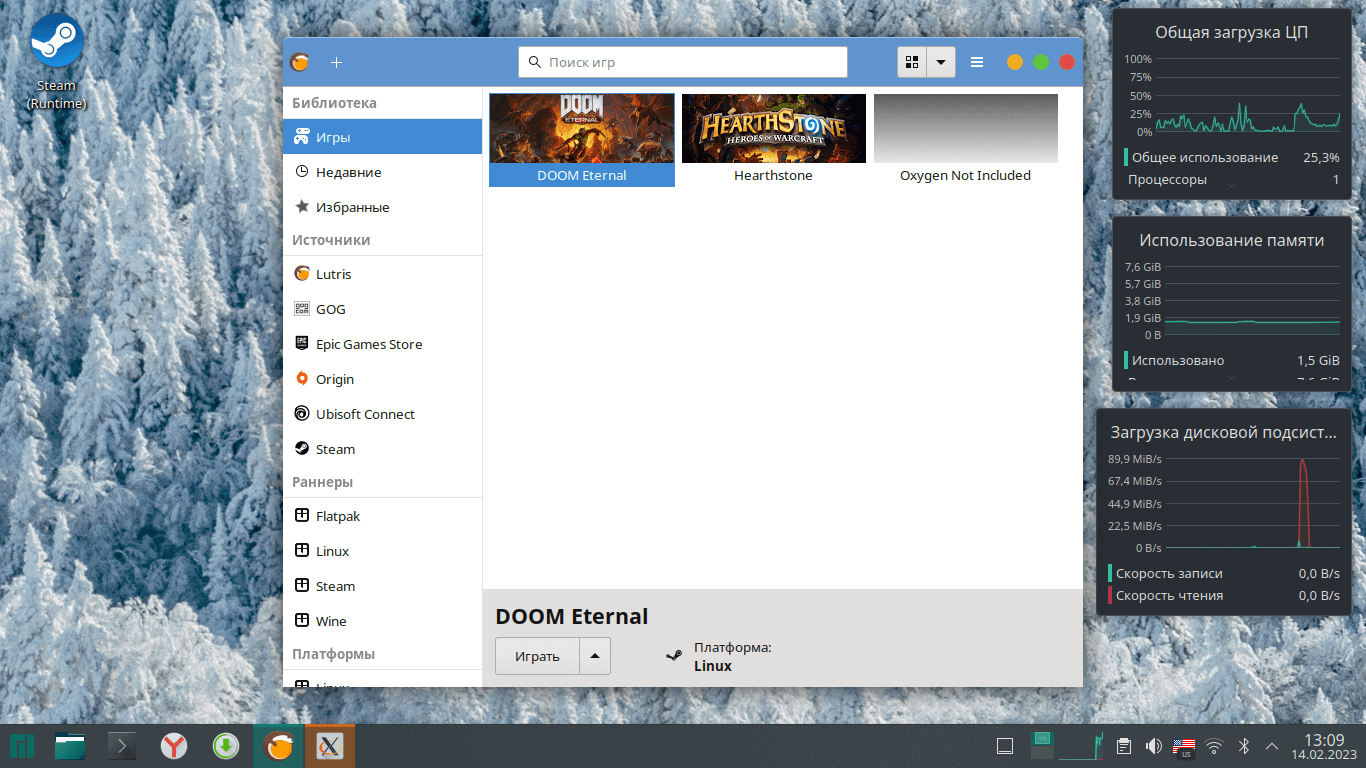Click the Wine runner box icon
Image resolution: width=1366 pixels, height=768 pixels.
[x=301, y=621]
